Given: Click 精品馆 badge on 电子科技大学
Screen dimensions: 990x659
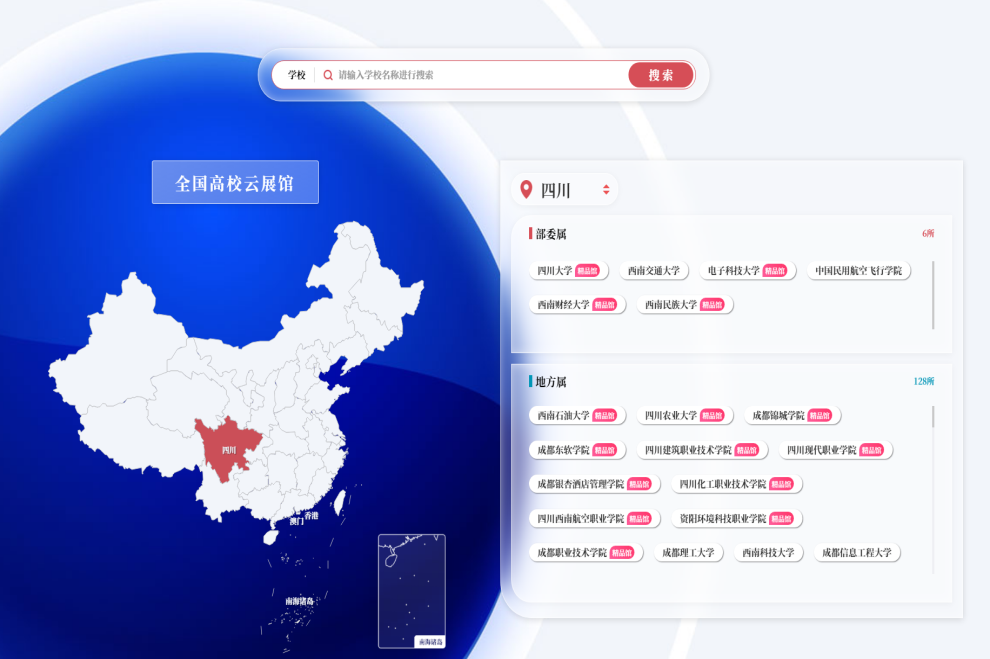Looking at the screenshot, I should pos(775,271).
